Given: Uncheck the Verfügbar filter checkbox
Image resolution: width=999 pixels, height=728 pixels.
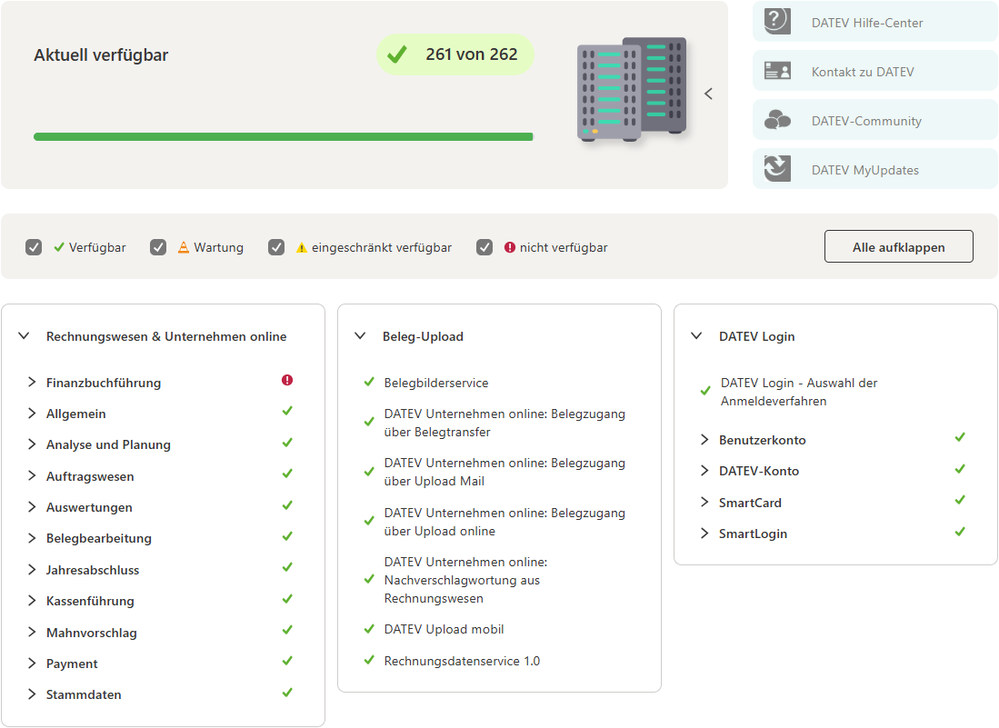Looking at the screenshot, I should (x=34, y=247).
